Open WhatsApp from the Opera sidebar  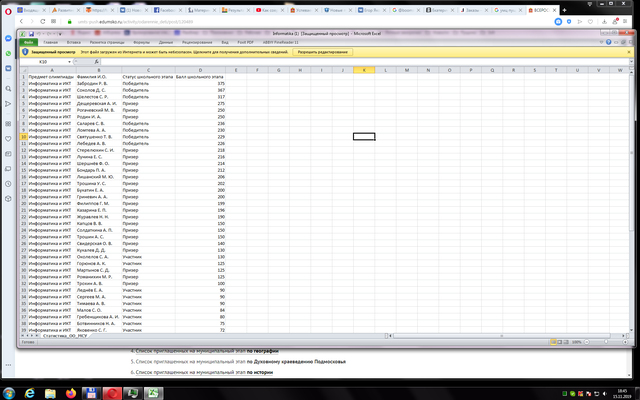click(8, 51)
